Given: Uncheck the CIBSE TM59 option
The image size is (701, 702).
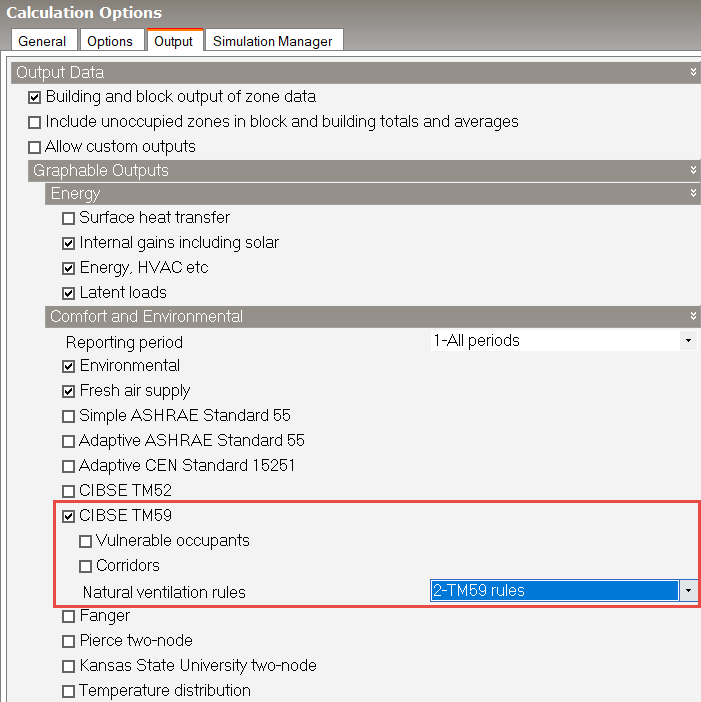Looking at the screenshot, I should pyautogui.click(x=68, y=517).
